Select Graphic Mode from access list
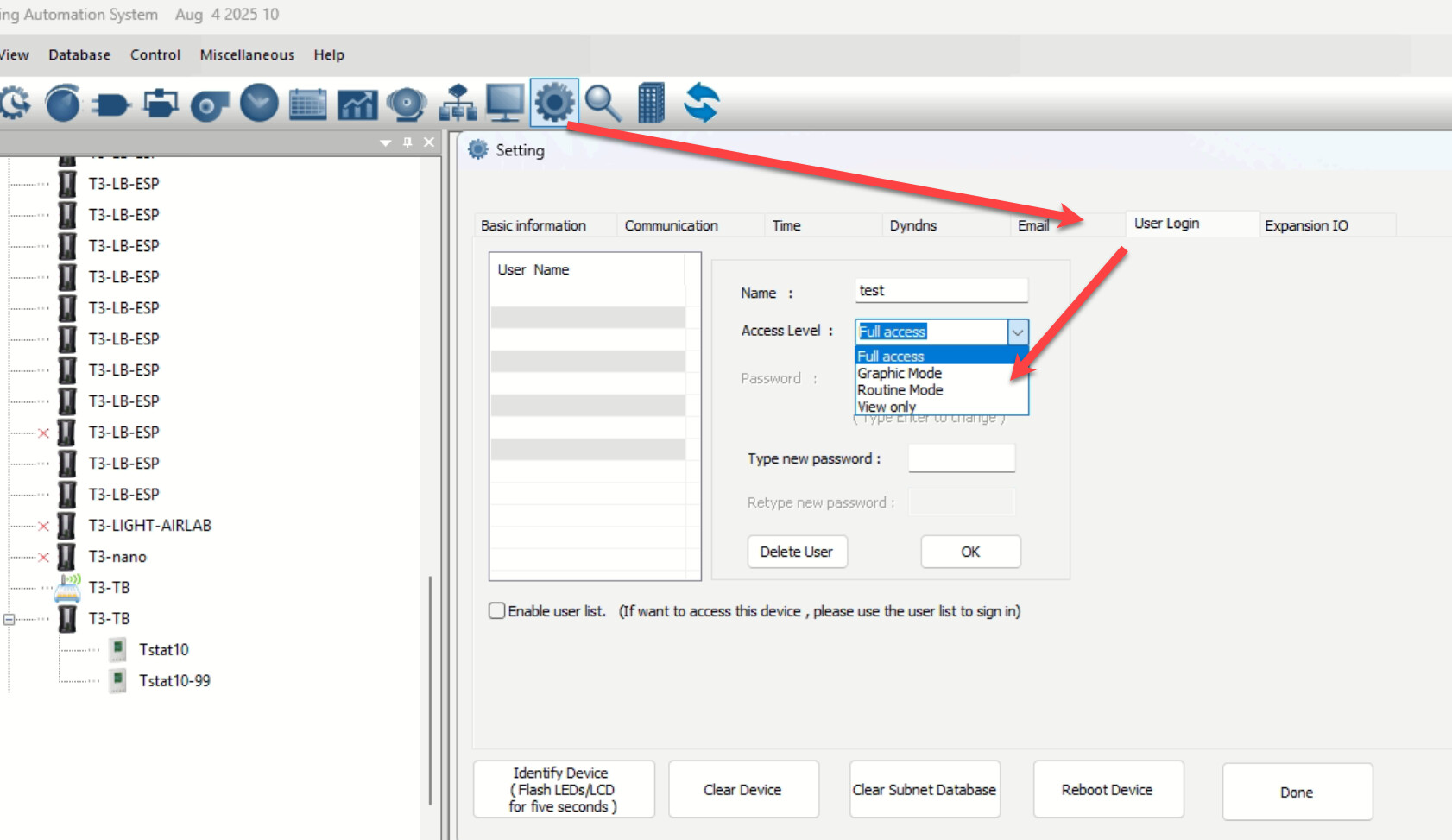This screenshot has height=840, width=1452. pos(900,373)
